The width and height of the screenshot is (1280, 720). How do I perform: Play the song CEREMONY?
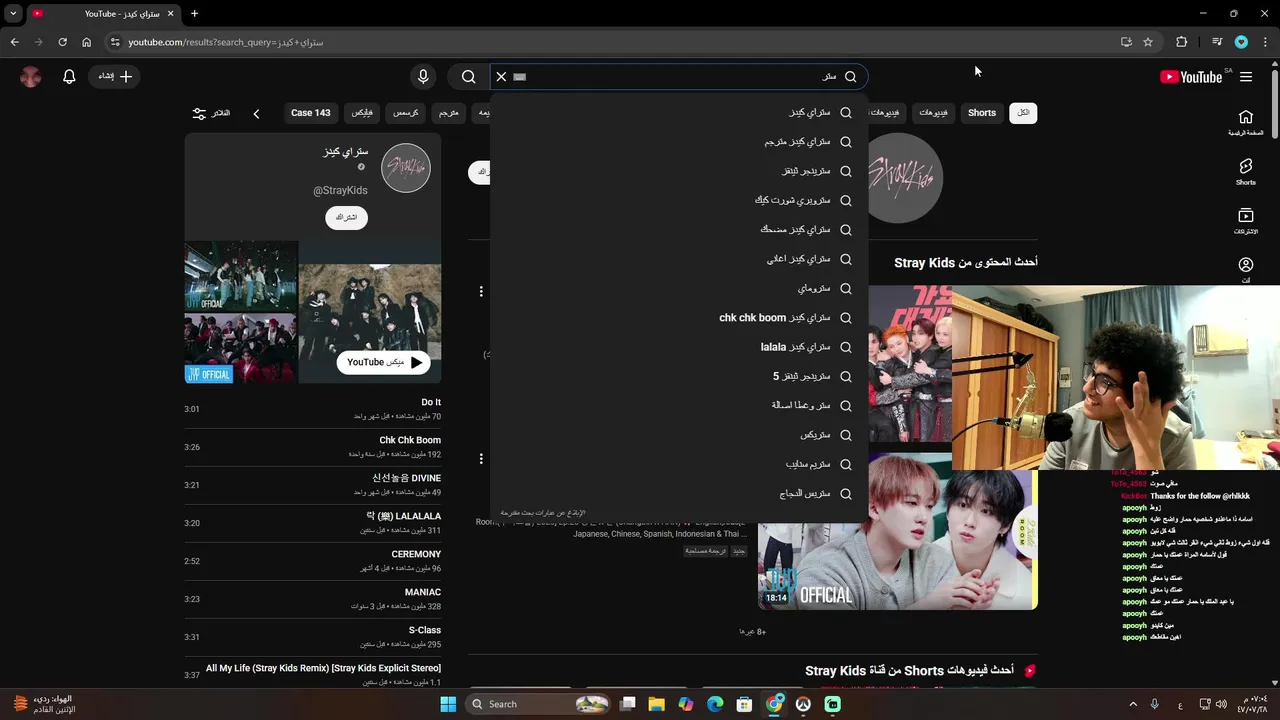tap(313, 561)
